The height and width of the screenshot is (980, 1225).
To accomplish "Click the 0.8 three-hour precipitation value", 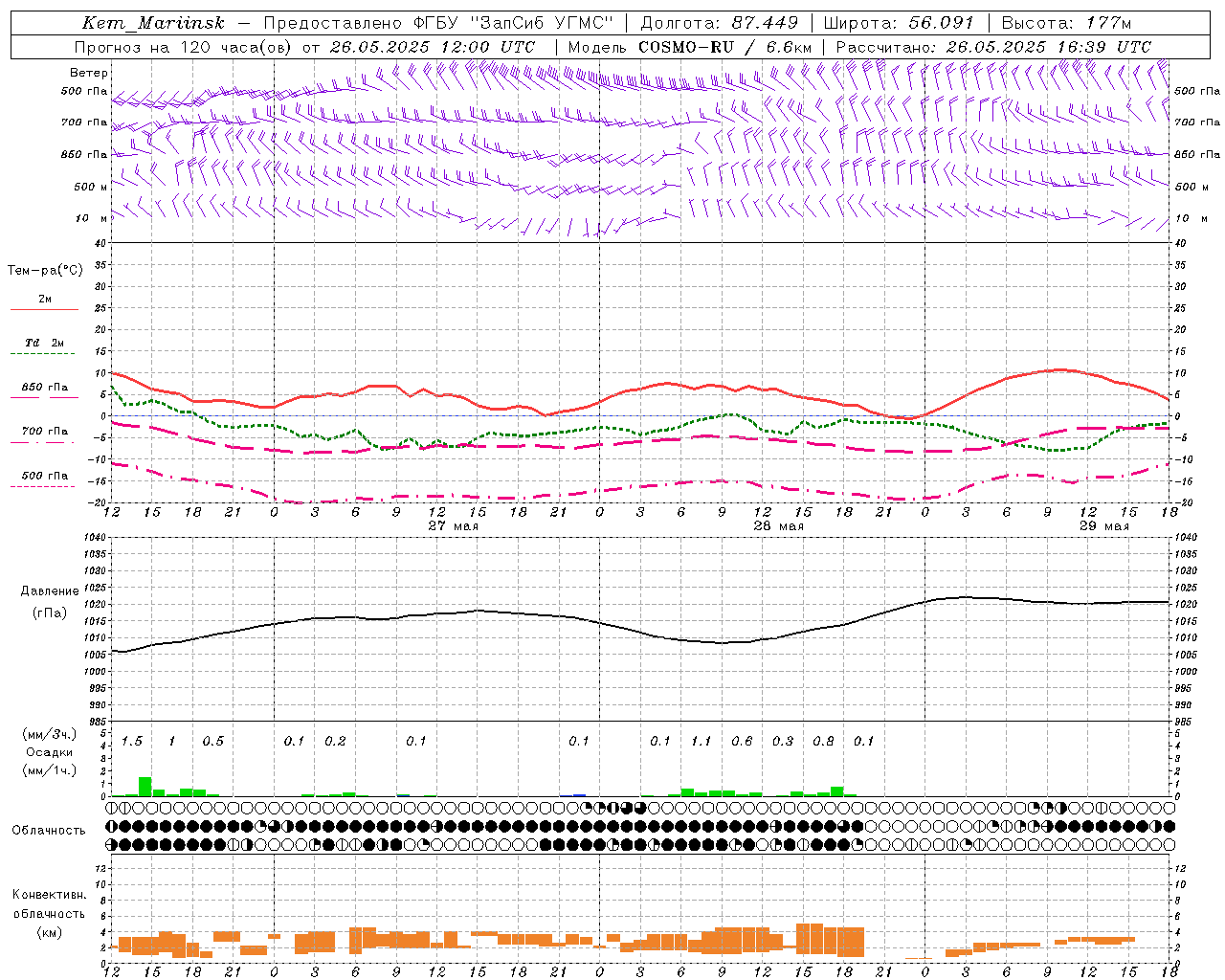I will click(823, 742).
